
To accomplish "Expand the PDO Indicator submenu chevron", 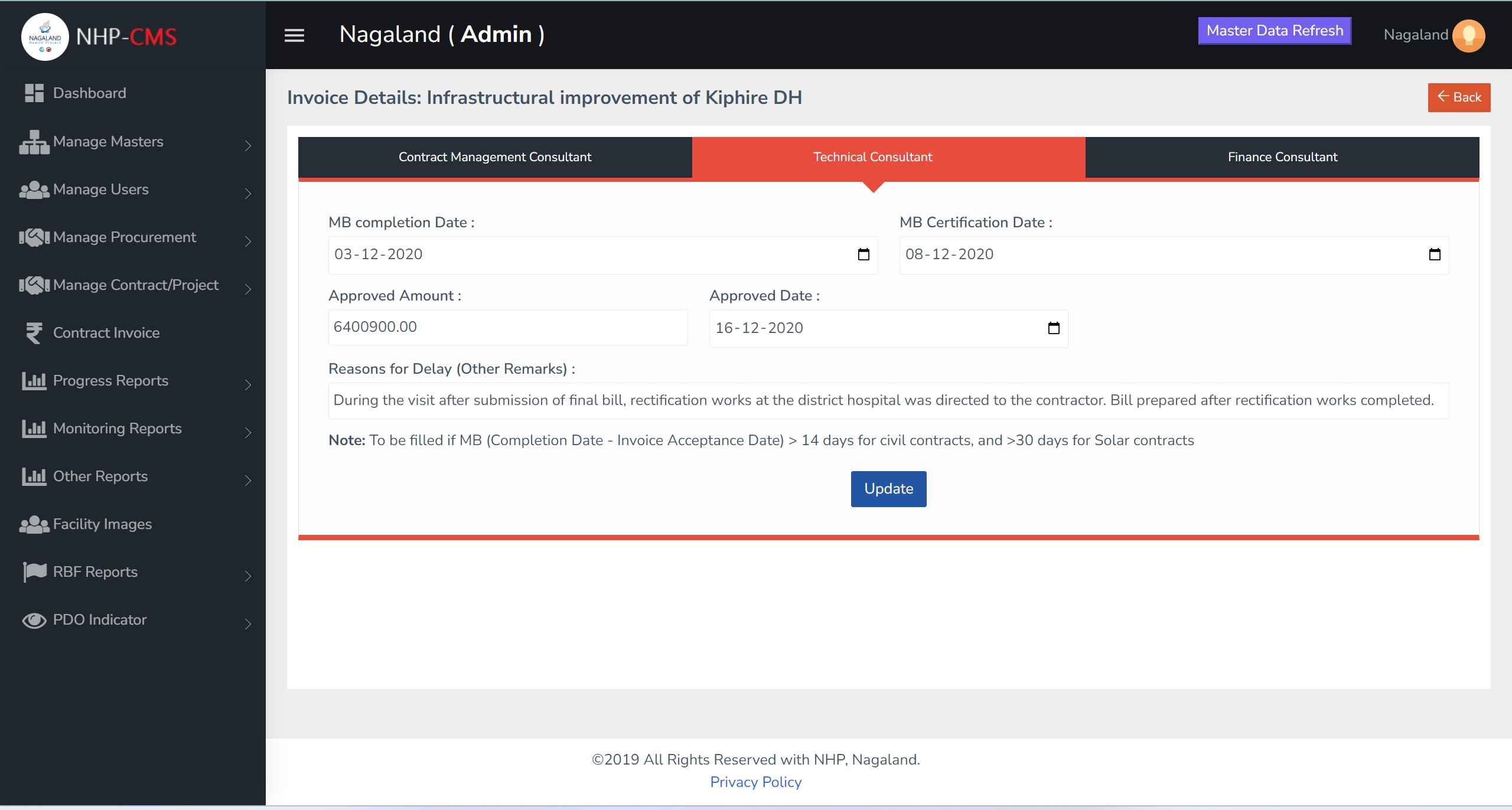I will tap(248, 624).
